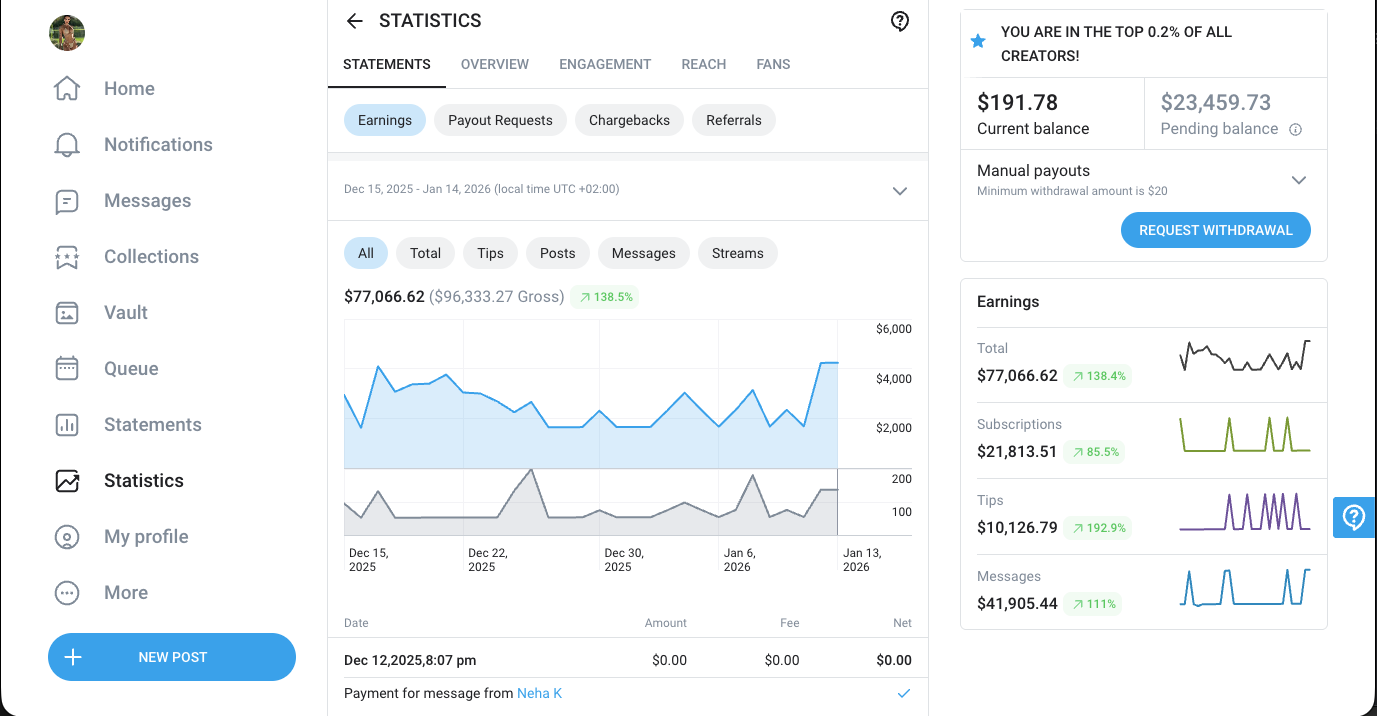Click the check mark on Neha K payment row
Screen dimensions: 1377x716
904,693
